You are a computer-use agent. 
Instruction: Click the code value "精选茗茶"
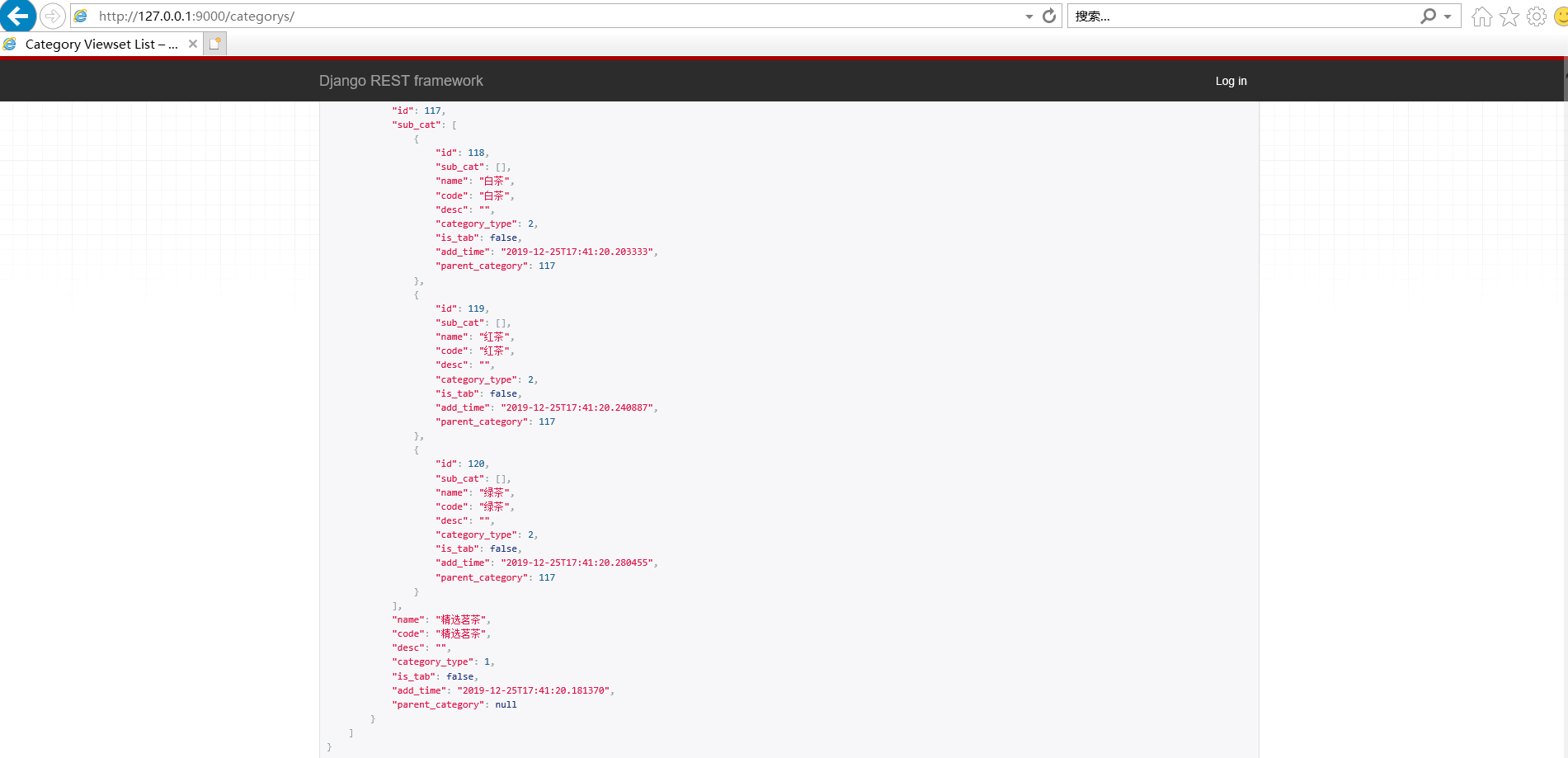point(462,634)
